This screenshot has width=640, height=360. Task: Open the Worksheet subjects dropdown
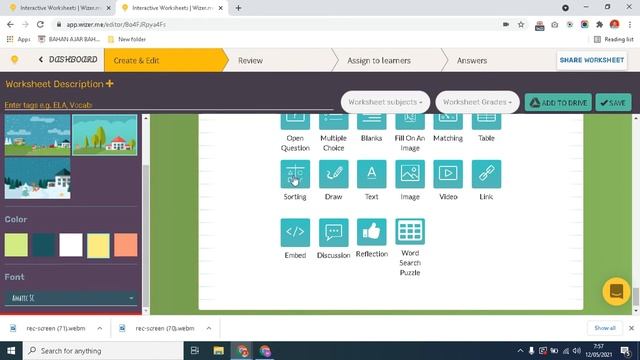[385, 102]
